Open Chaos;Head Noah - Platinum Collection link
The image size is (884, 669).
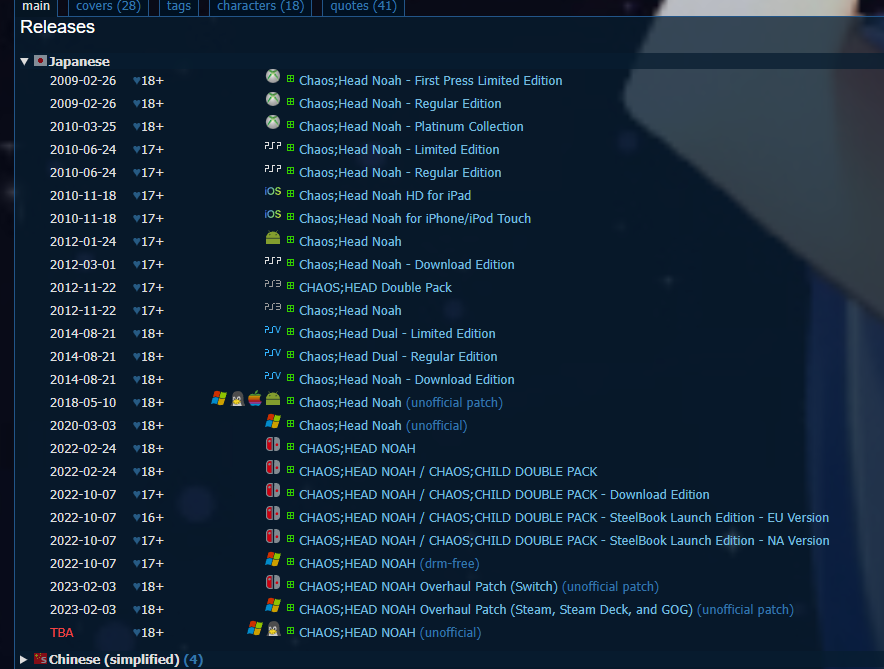pyautogui.click(x=411, y=127)
